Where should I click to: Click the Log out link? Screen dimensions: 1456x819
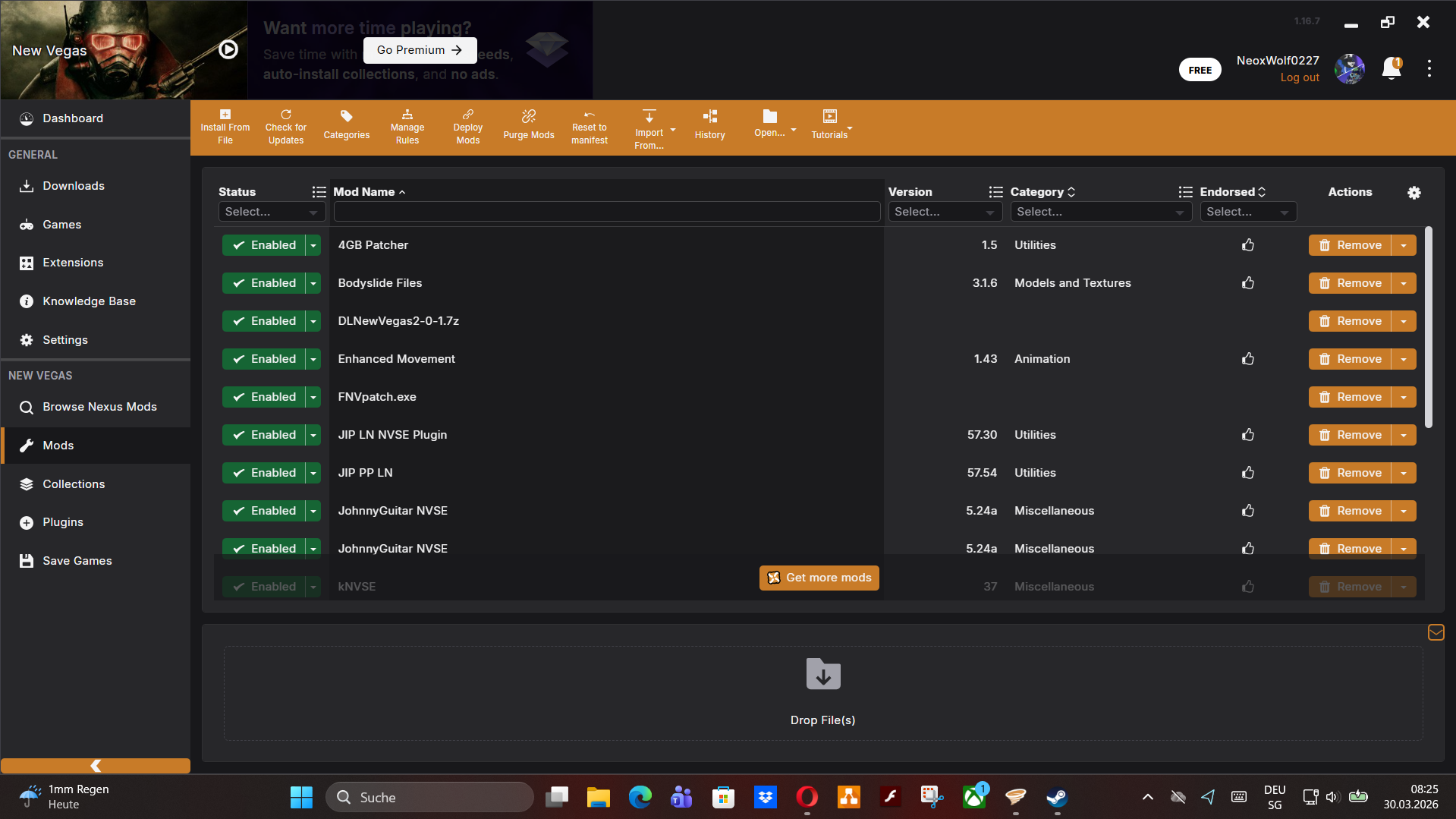pyautogui.click(x=1300, y=77)
